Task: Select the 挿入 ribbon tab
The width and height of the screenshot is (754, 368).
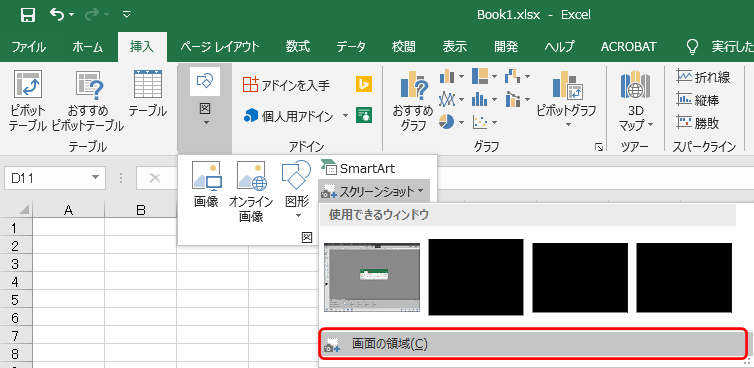Action: [142, 47]
